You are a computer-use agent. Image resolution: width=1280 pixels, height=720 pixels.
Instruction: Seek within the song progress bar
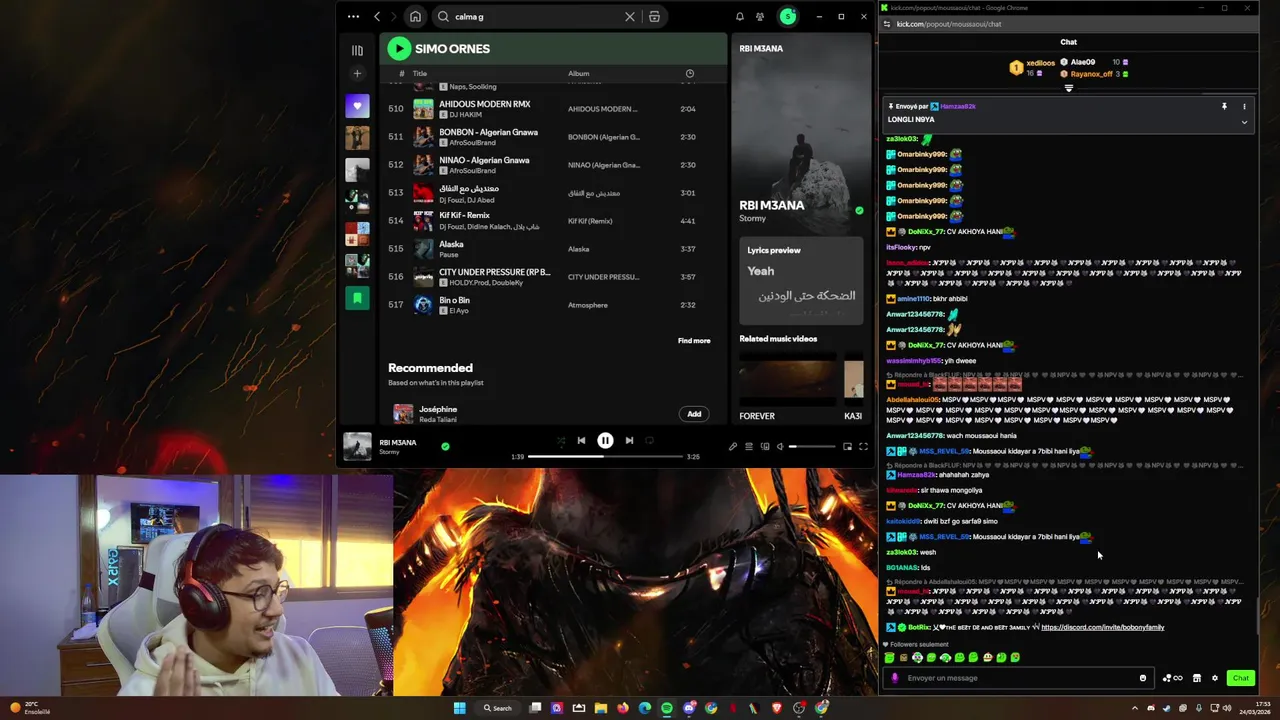(605, 457)
